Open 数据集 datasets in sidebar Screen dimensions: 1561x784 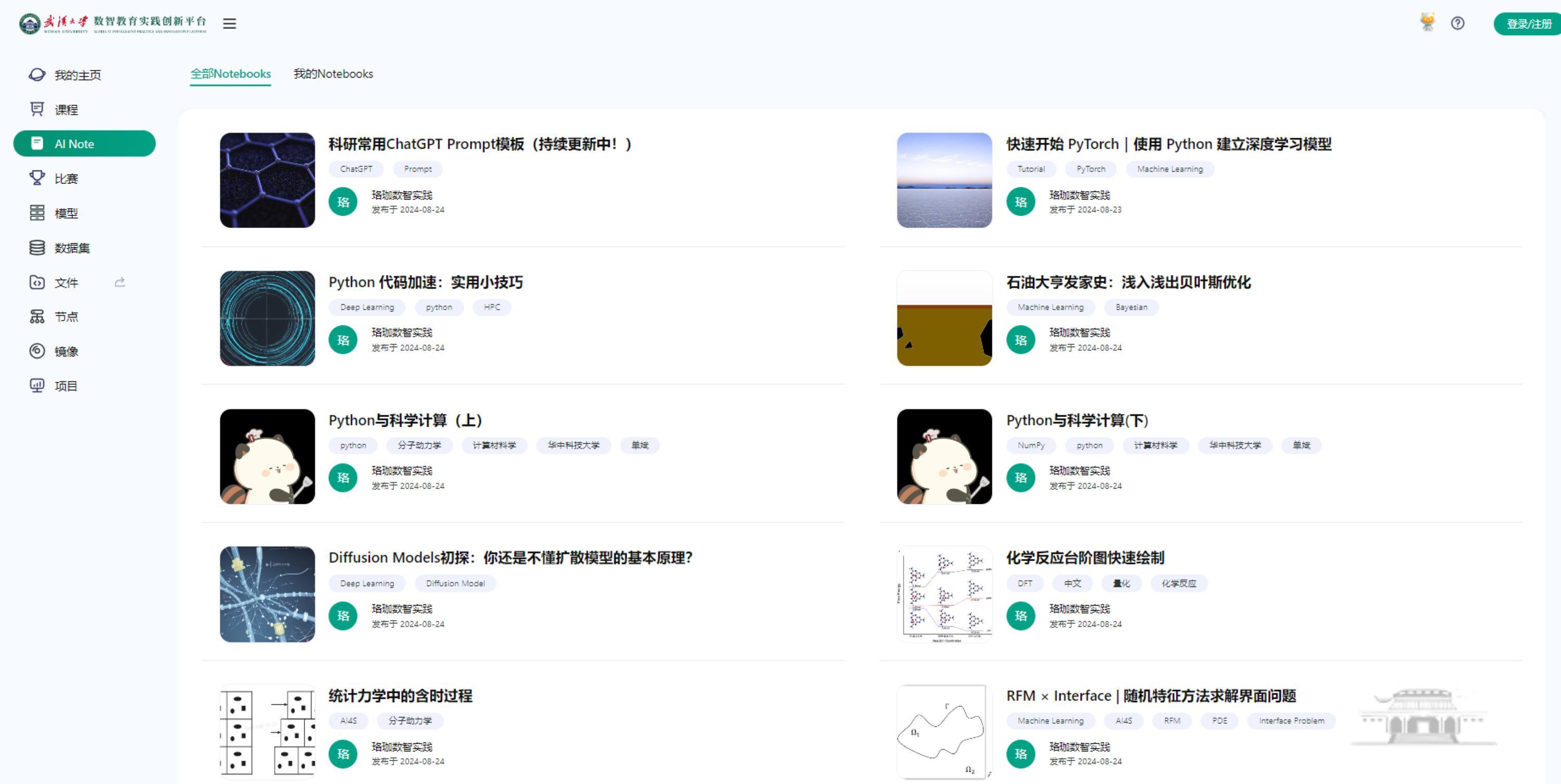71,248
